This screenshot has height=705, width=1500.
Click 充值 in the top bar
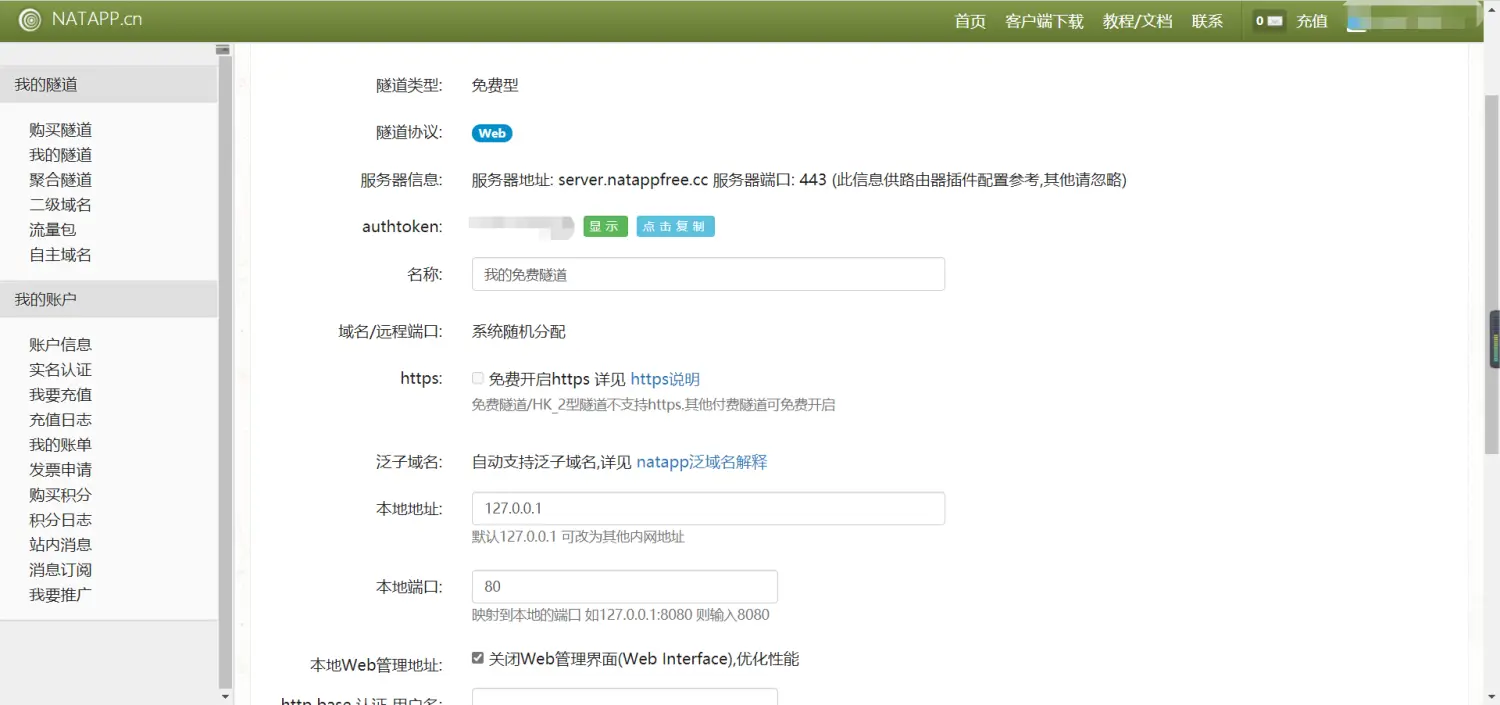click(x=1312, y=21)
